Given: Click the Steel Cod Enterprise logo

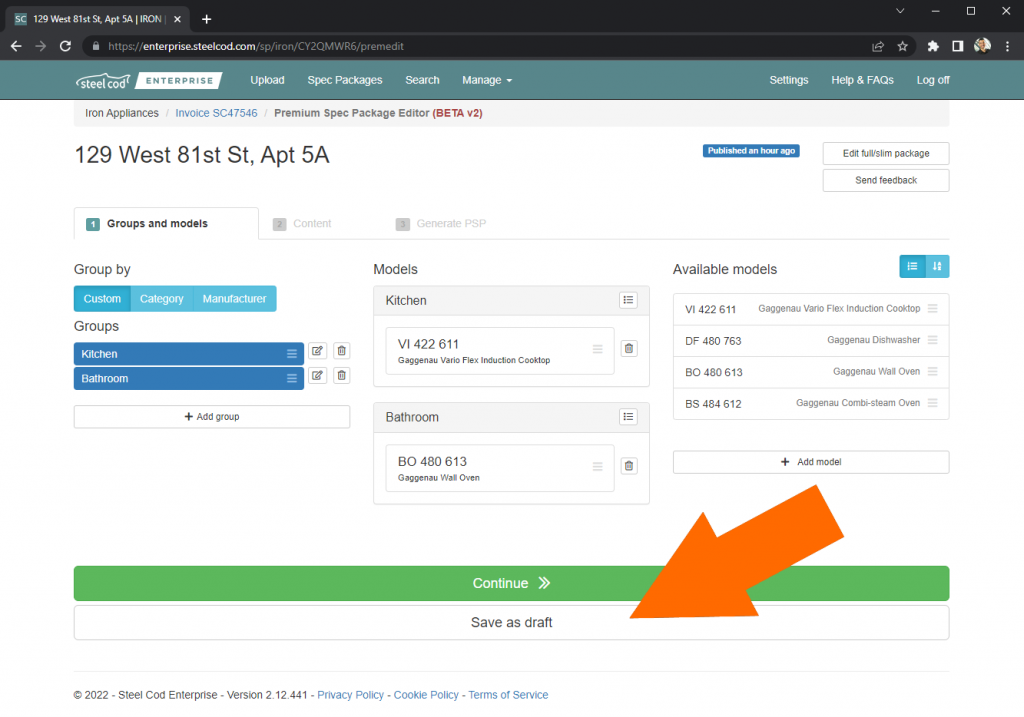Looking at the screenshot, I should [x=149, y=80].
